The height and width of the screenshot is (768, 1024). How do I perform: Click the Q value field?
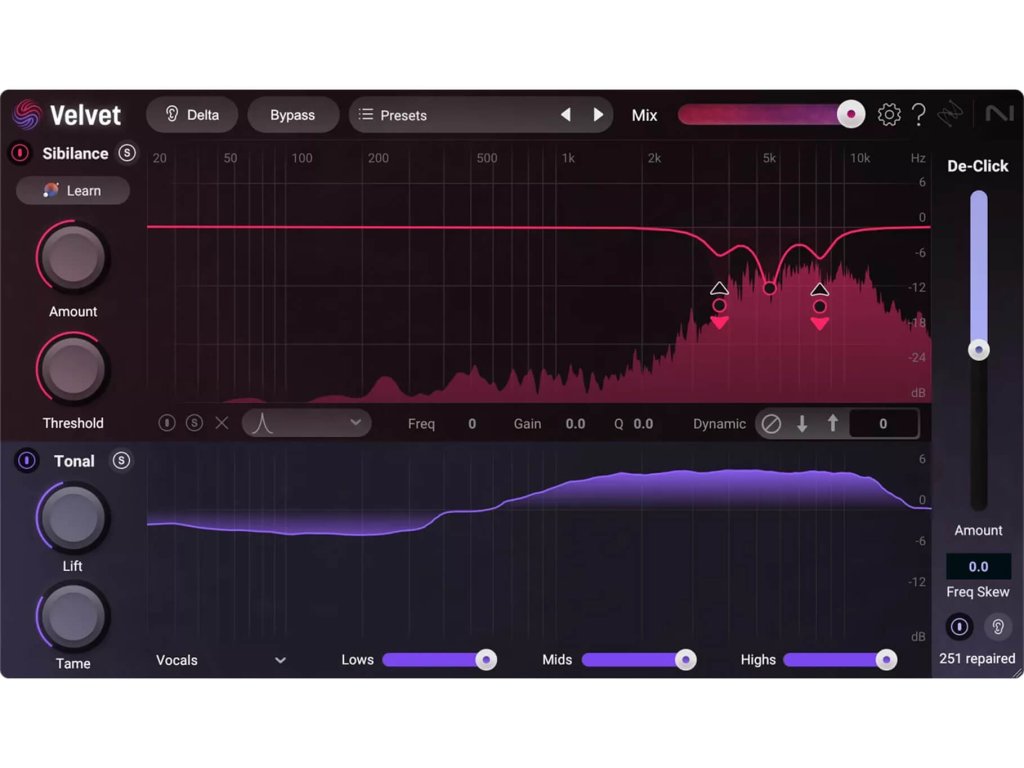click(643, 424)
